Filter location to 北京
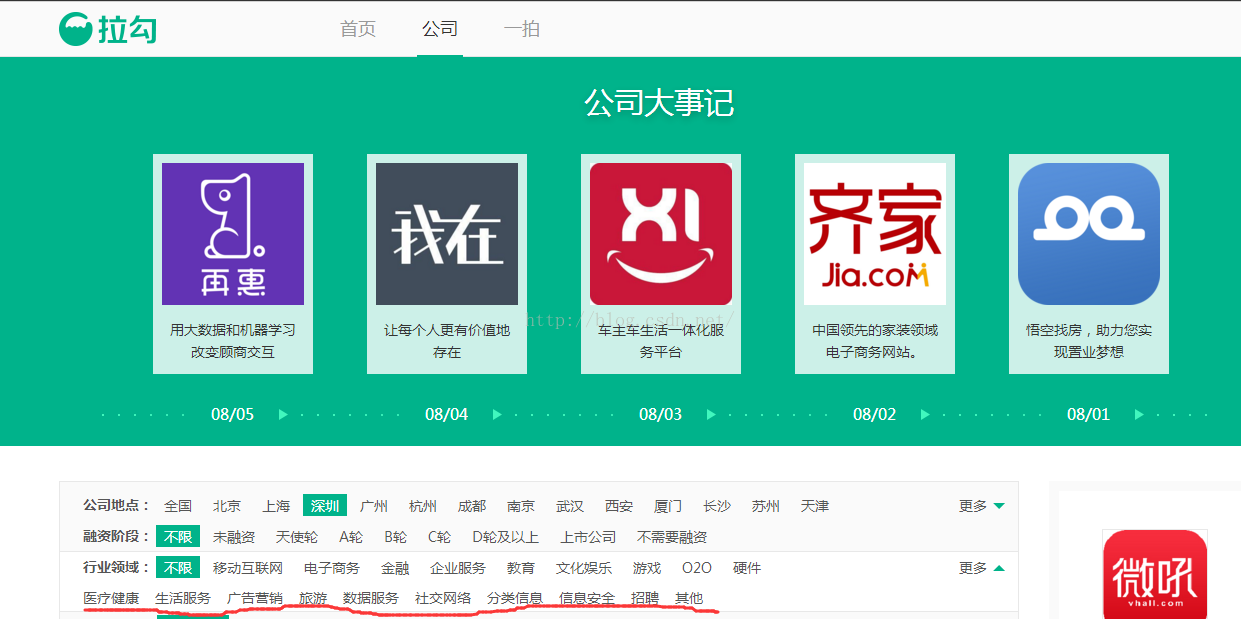Screen dimensions: 1241x619 coord(227,506)
